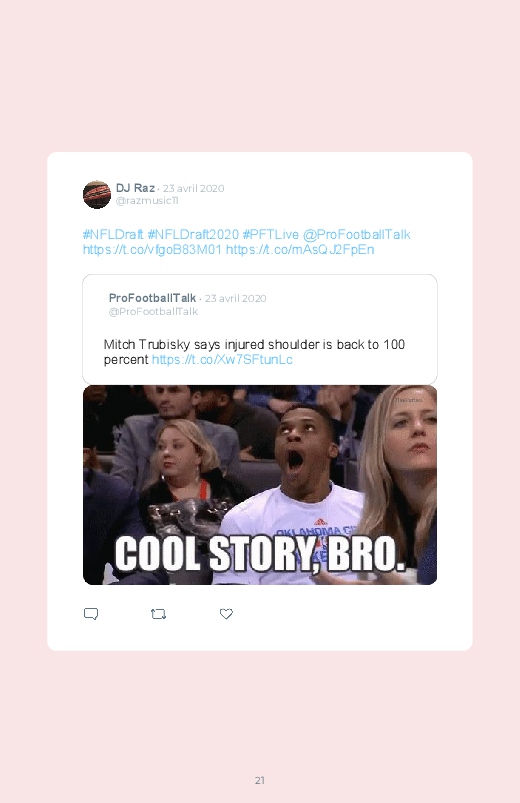Open the #PFTLive hashtag link

point(271,235)
